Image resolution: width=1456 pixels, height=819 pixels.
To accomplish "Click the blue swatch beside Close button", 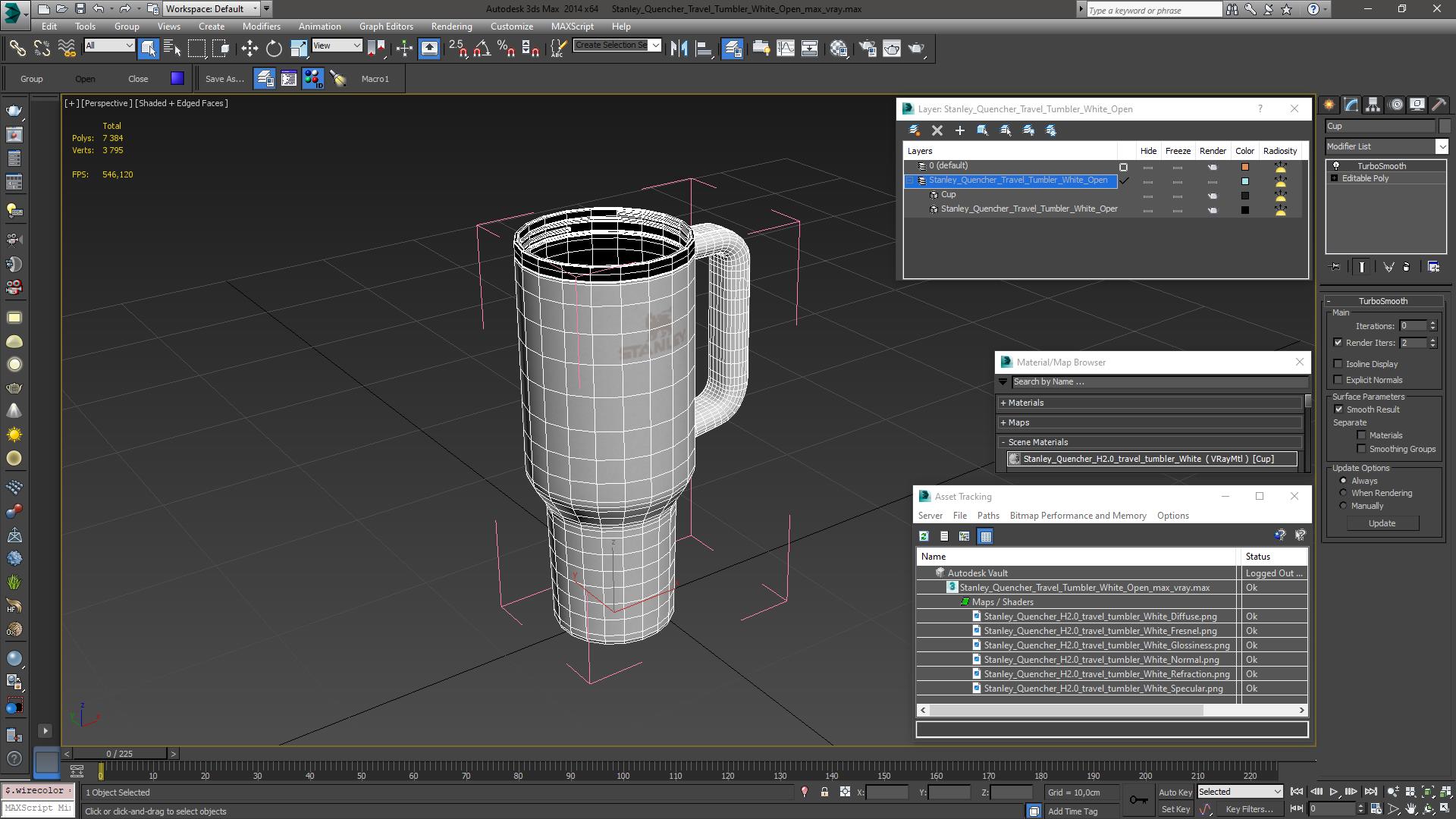I will coord(177,78).
